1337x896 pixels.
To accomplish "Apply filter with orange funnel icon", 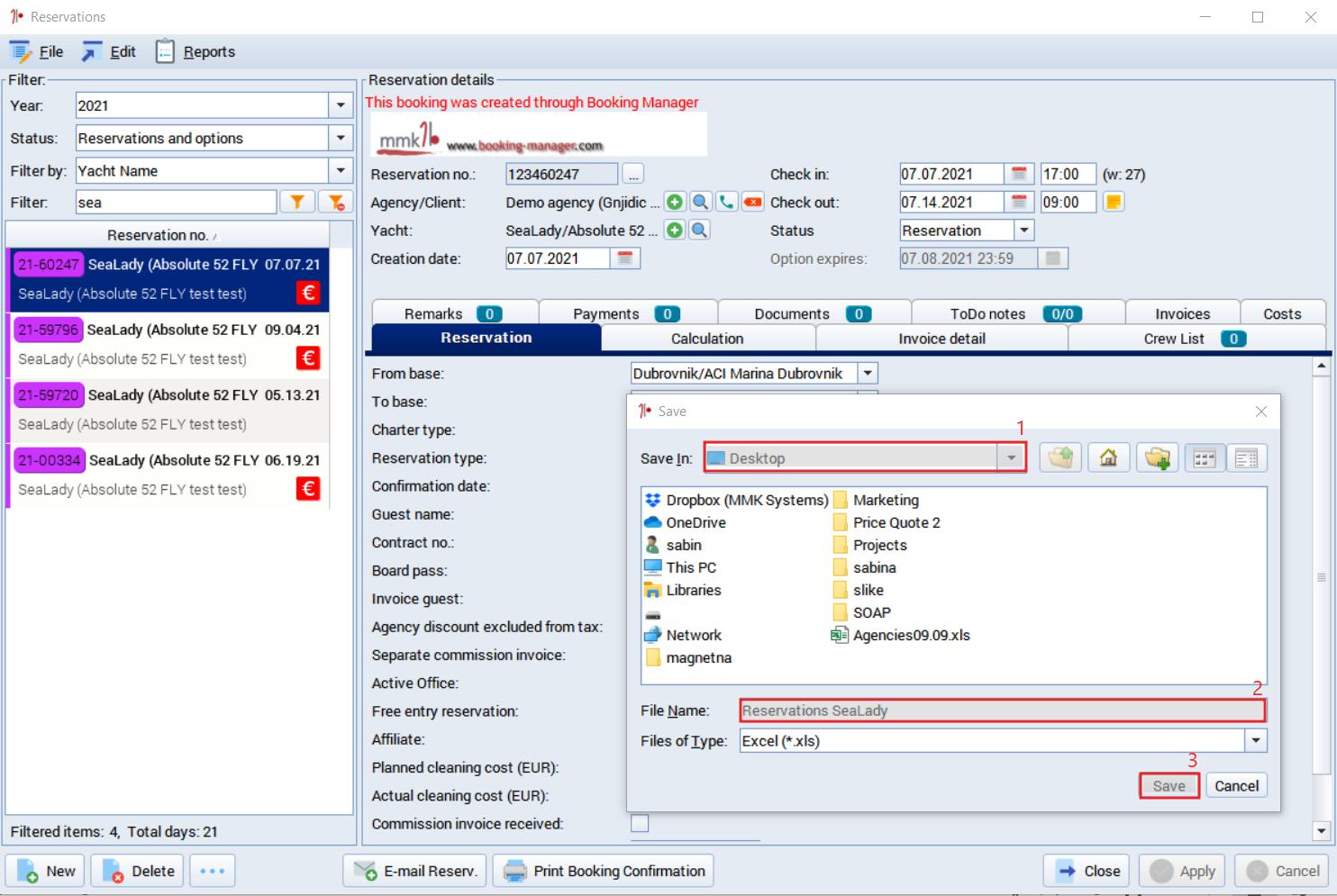I will click(296, 203).
